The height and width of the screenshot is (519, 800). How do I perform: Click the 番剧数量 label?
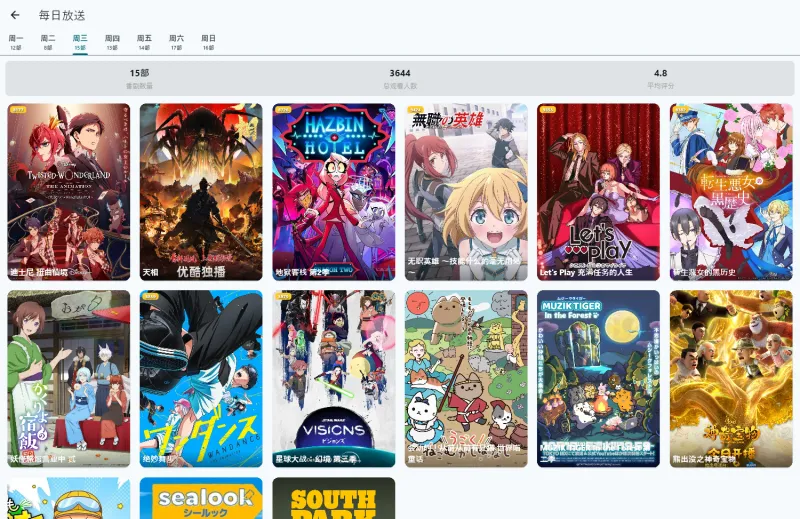tap(139, 86)
